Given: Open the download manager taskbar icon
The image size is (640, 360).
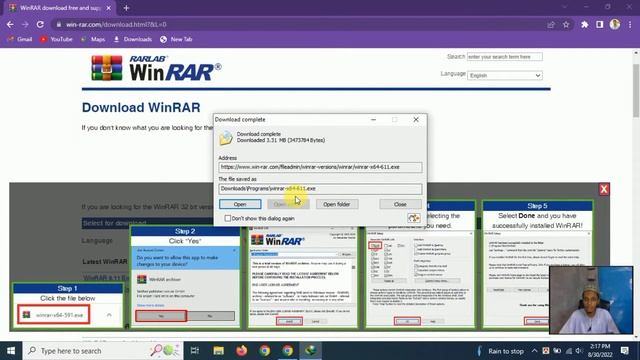Looking at the screenshot, I should (311, 351).
